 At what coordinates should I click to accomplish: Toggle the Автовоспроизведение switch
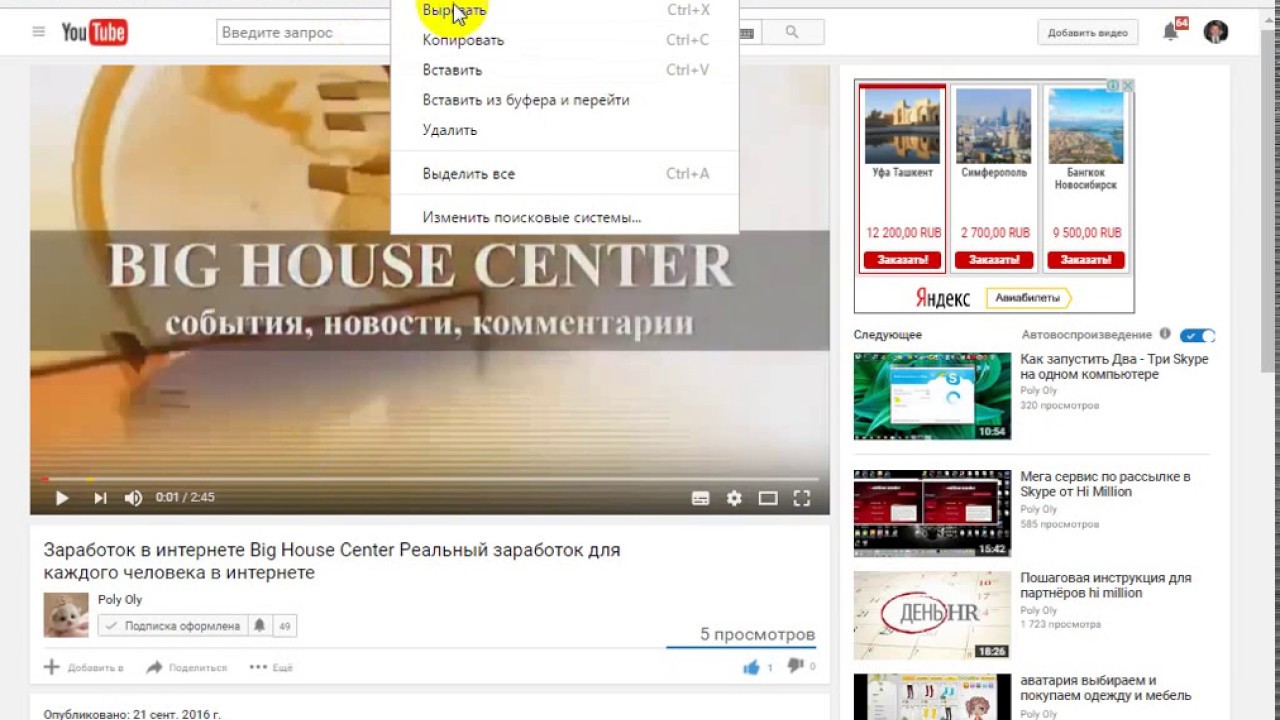pos(1197,335)
